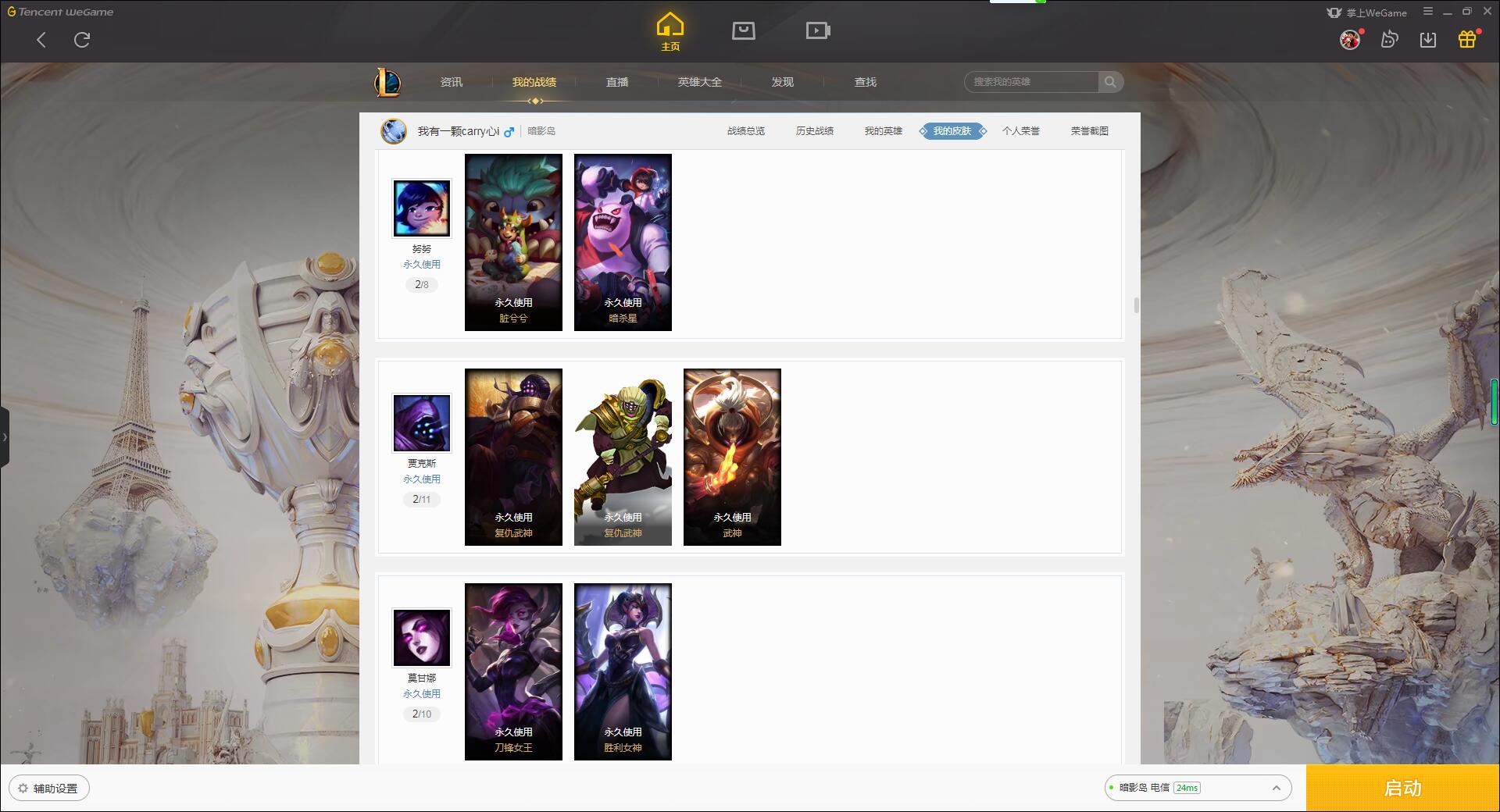Click the player name 我有一颗carry心i
The image size is (1500, 812).
coord(459,131)
